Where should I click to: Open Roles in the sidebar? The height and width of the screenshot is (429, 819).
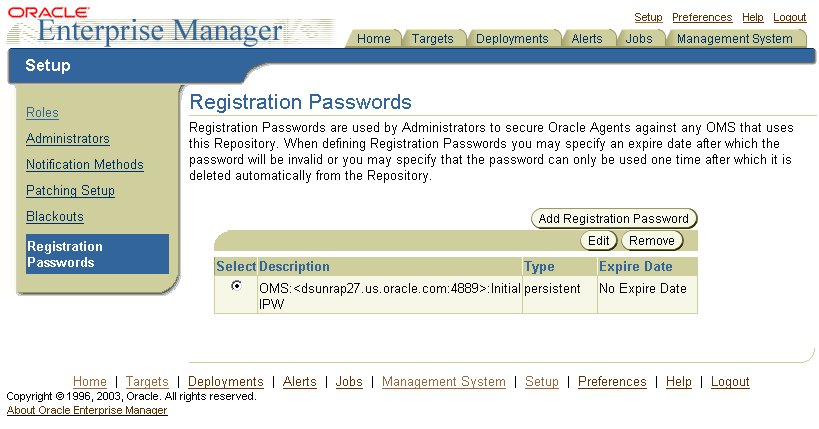(42, 113)
